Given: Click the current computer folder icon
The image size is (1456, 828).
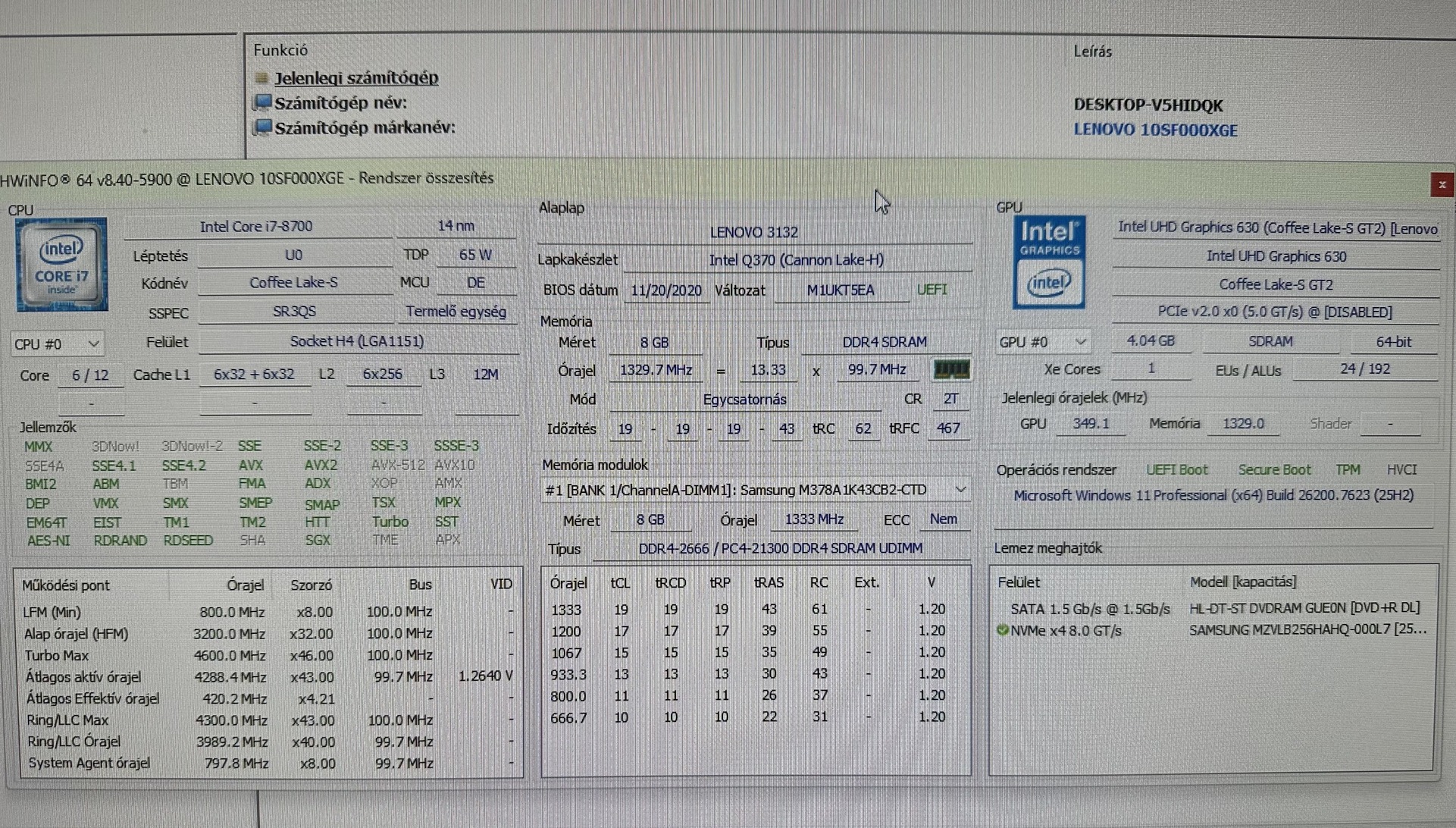Looking at the screenshot, I should pos(261,77).
